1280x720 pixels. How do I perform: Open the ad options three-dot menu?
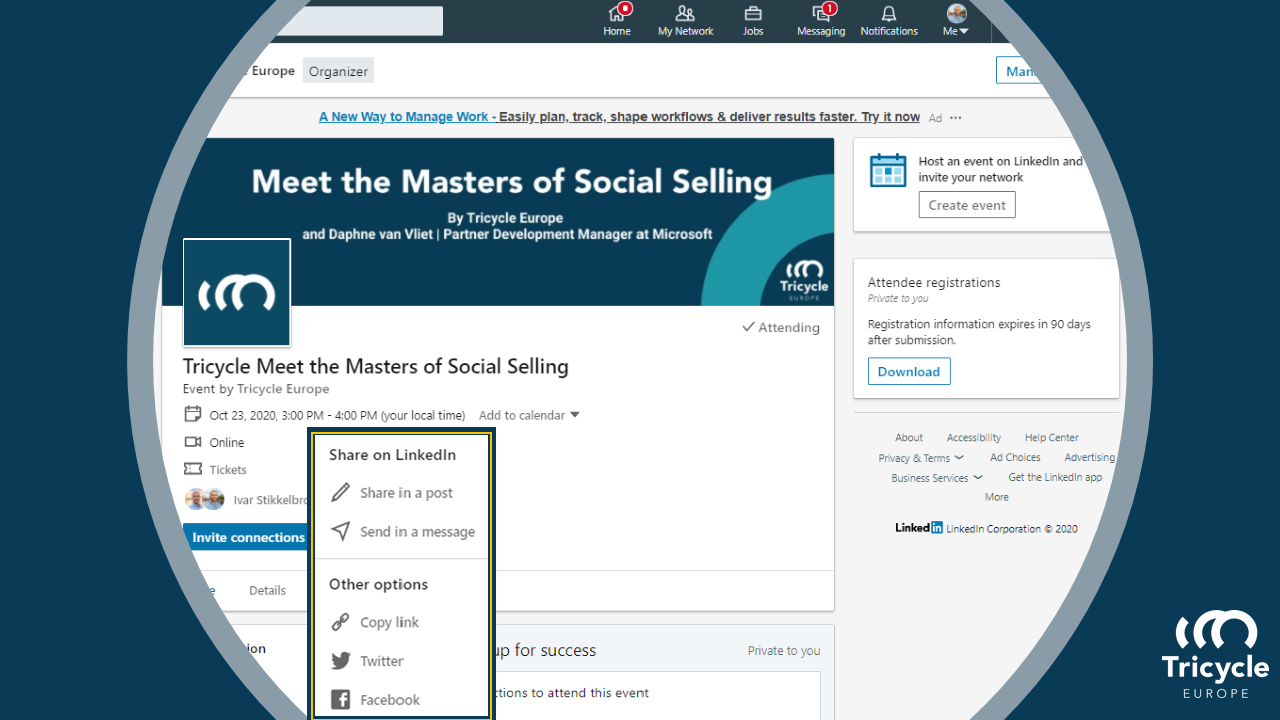pos(956,118)
